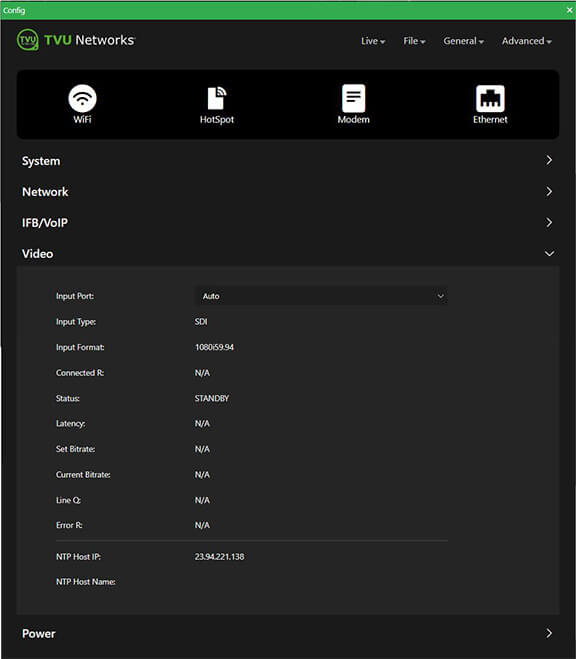This screenshot has width=576, height=659.
Task: Click the Input Type label
Action: [x=76, y=322]
